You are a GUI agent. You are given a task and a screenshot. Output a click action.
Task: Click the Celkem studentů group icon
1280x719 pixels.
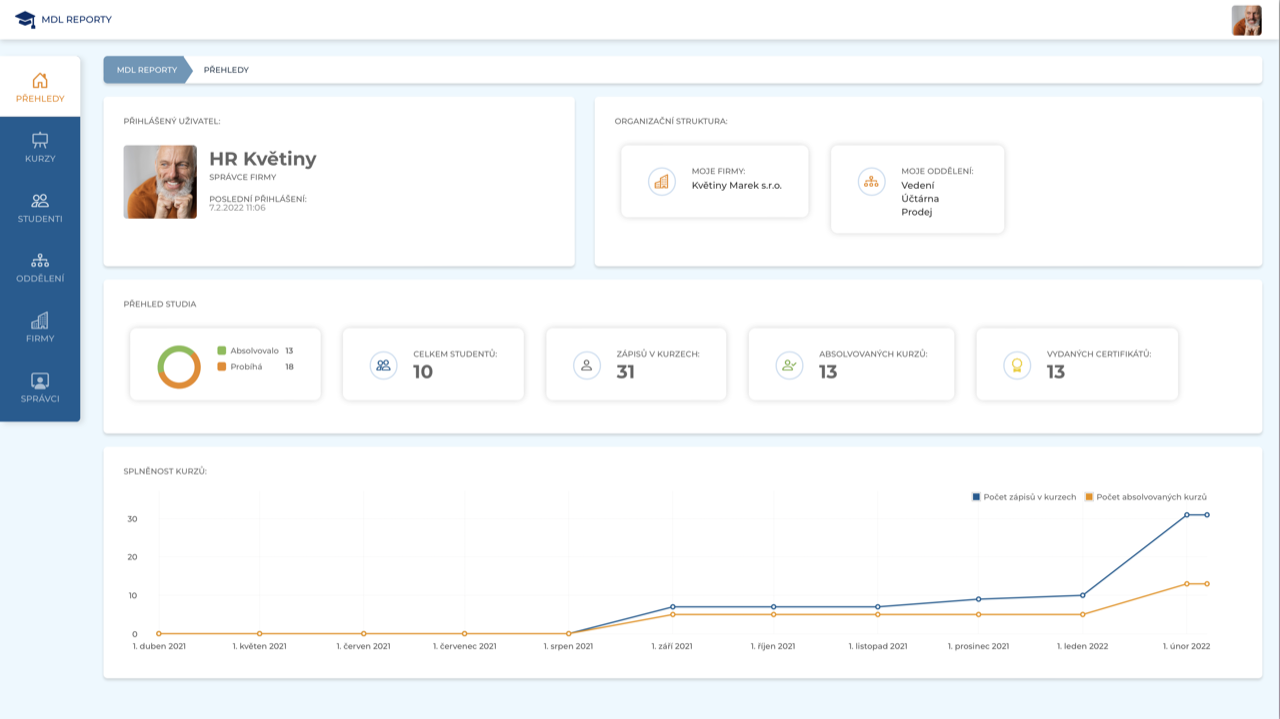[x=383, y=365]
